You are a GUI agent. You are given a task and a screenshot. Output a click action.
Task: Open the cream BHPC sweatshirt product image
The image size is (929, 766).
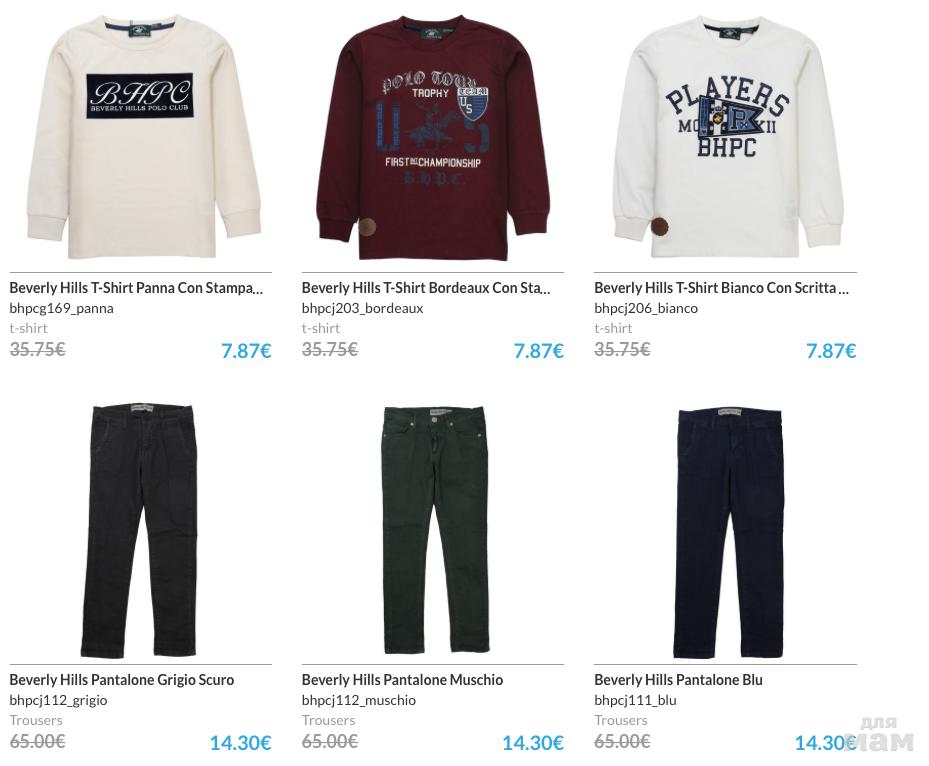coord(143,137)
